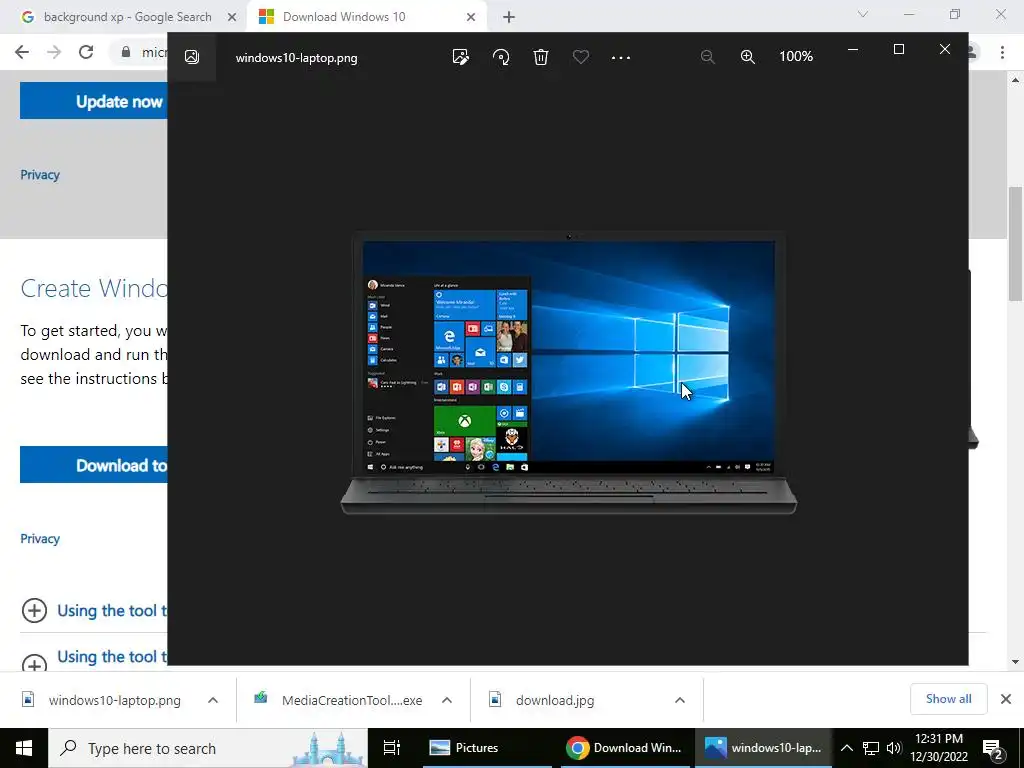Expand first Using the tool section

(x=94, y=611)
